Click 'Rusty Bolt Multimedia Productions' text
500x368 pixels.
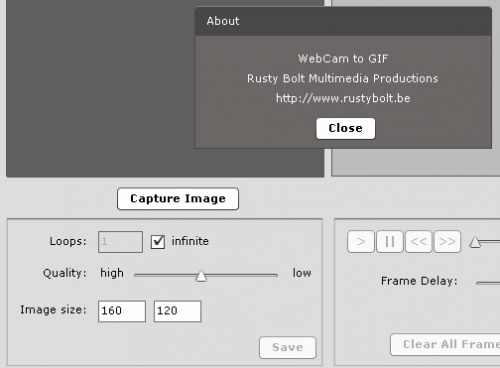(x=342, y=78)
